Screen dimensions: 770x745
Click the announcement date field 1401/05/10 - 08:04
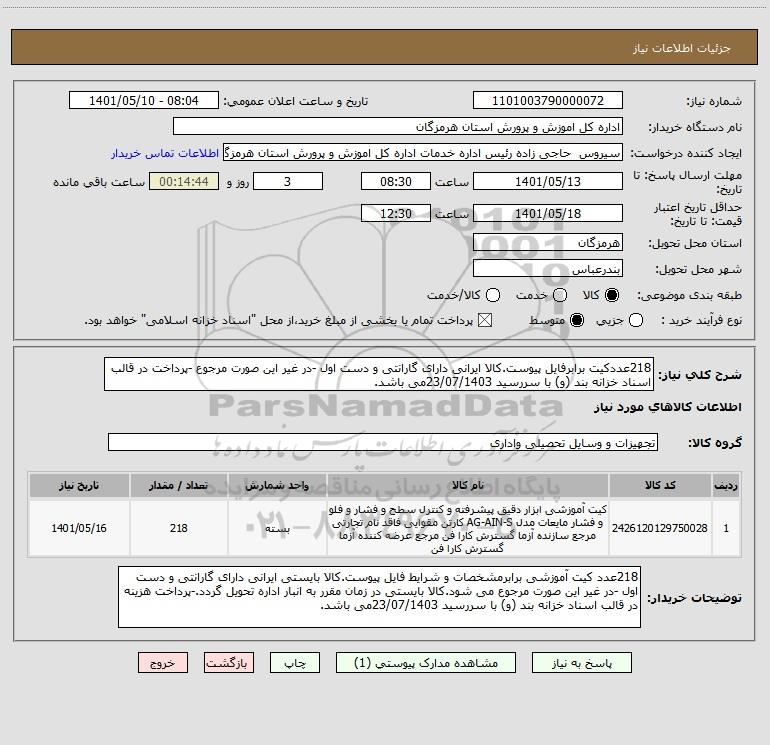144,100
